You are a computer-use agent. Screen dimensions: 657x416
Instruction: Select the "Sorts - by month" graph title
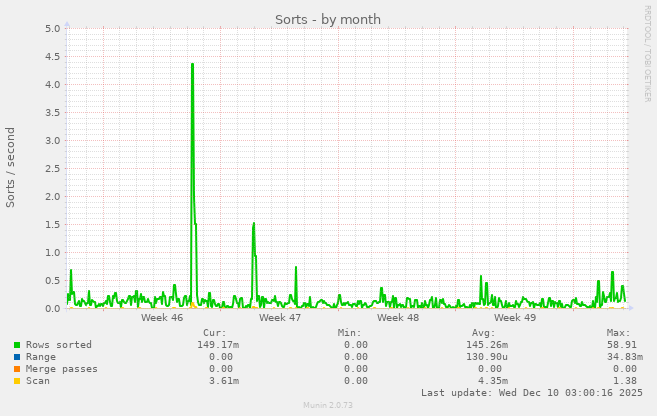pos(328,20)
